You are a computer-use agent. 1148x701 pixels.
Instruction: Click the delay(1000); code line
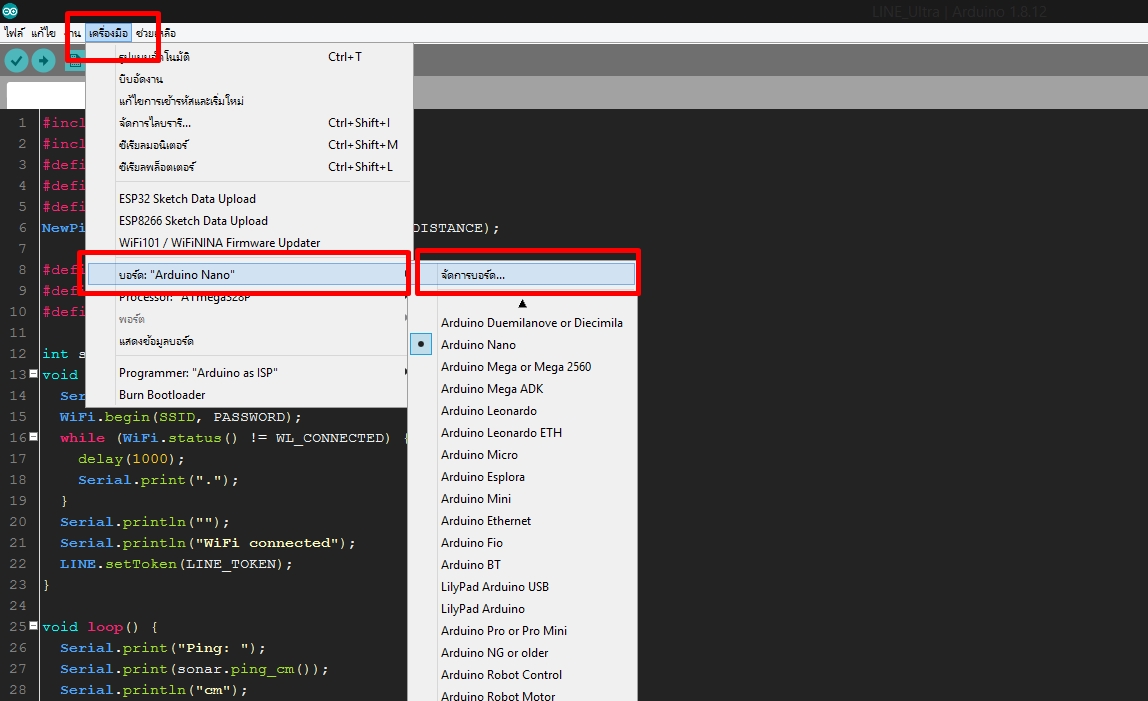(131, 459)
